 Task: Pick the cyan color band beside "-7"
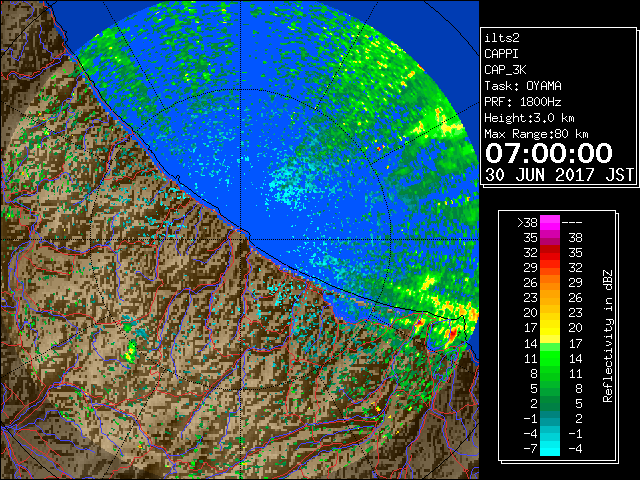(x=550, y=449)
